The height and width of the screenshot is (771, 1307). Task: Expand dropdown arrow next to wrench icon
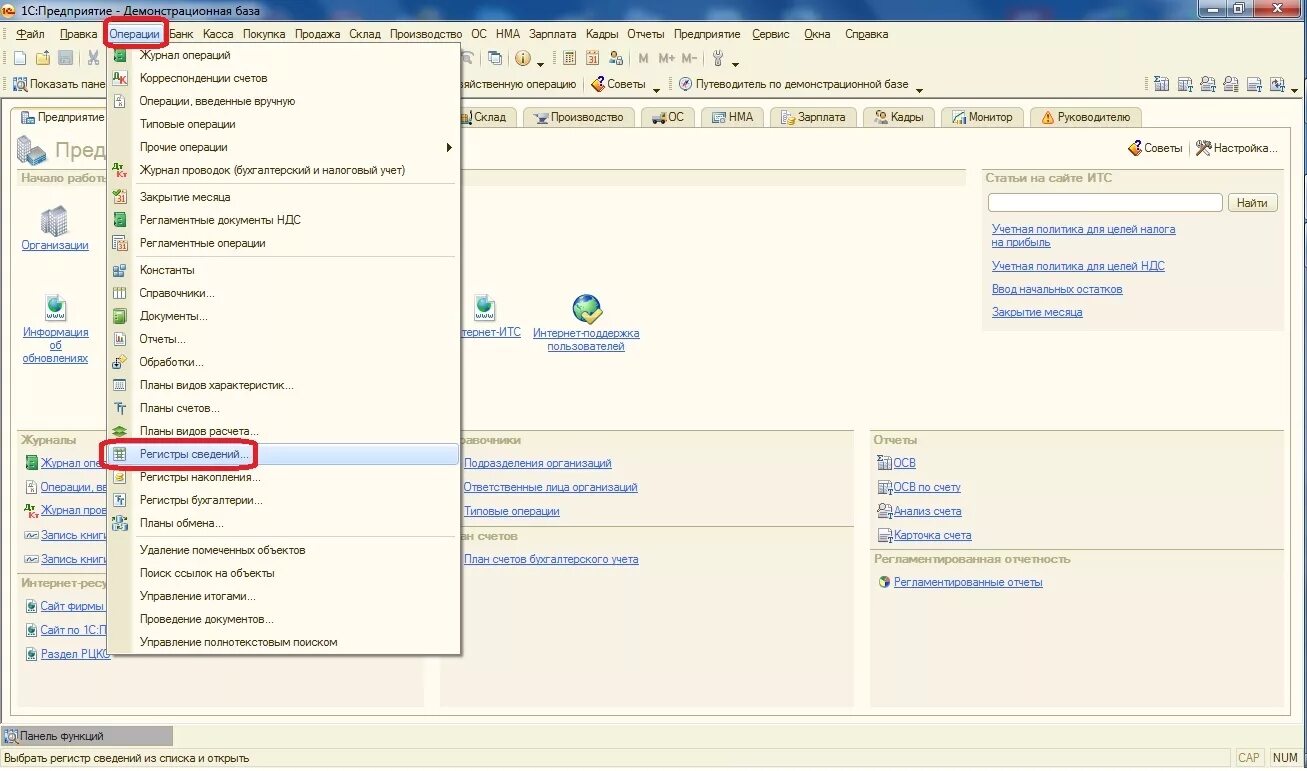pyautogui.click(x=735, y=64)
